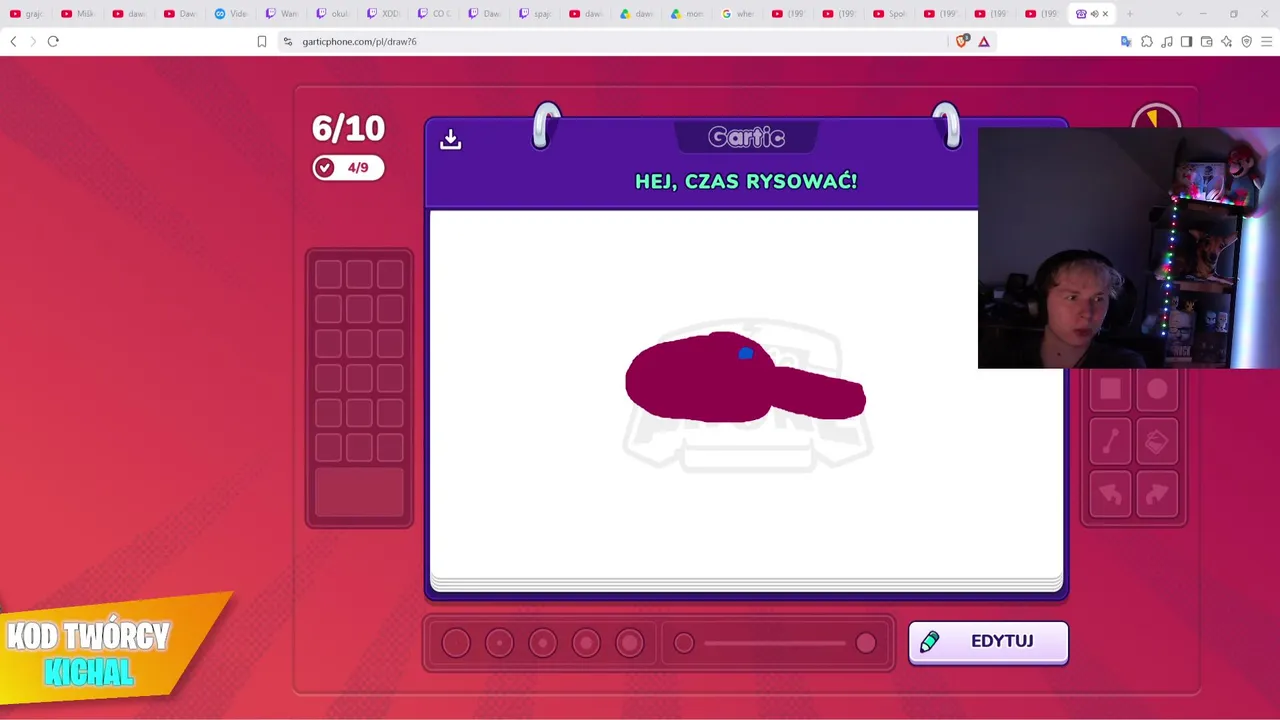Click the round timer icon
This screenshot has width=1280, height=720.
click(x=1156, y=120)
